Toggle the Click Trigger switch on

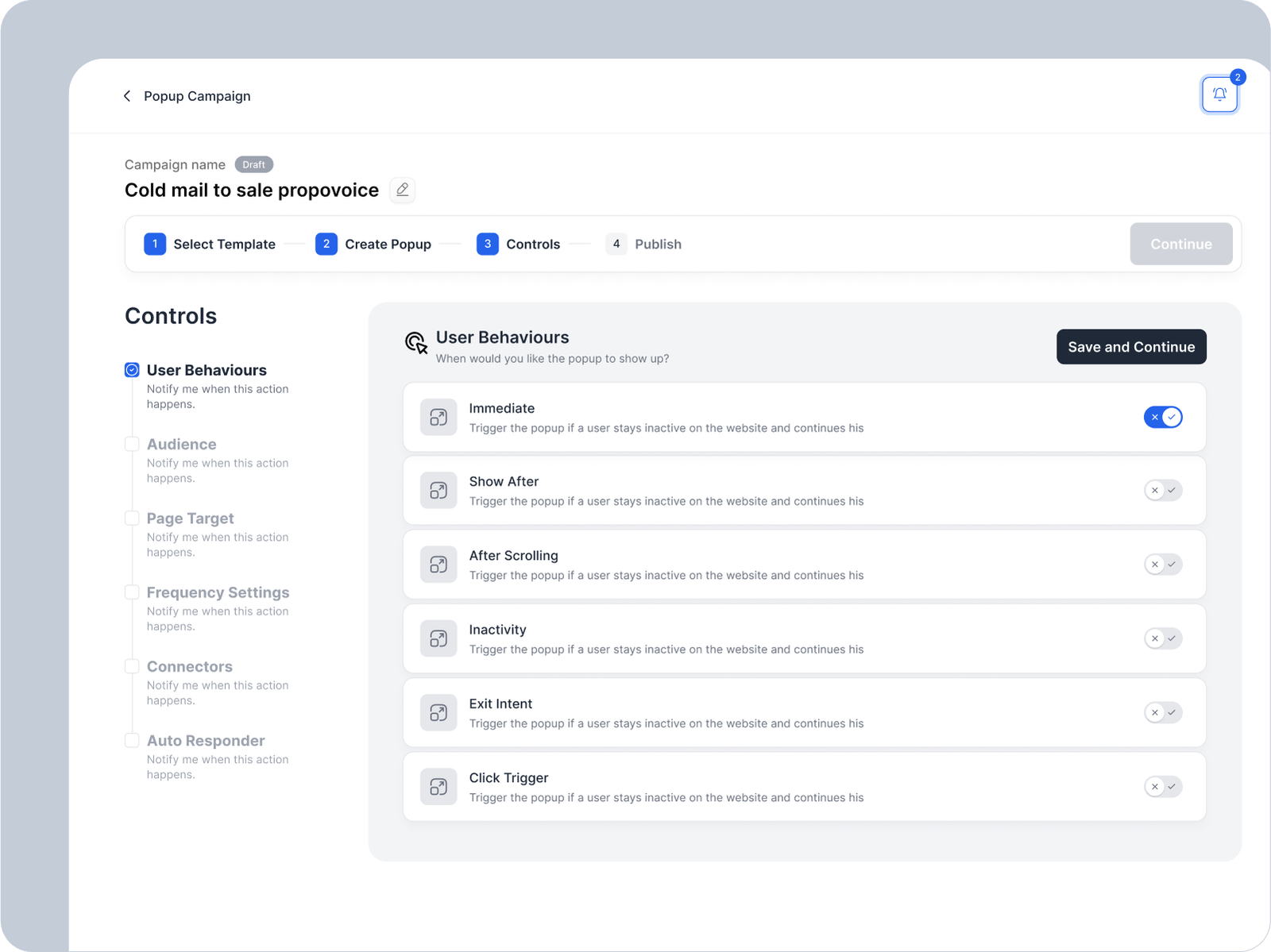tap(1163, 787)
